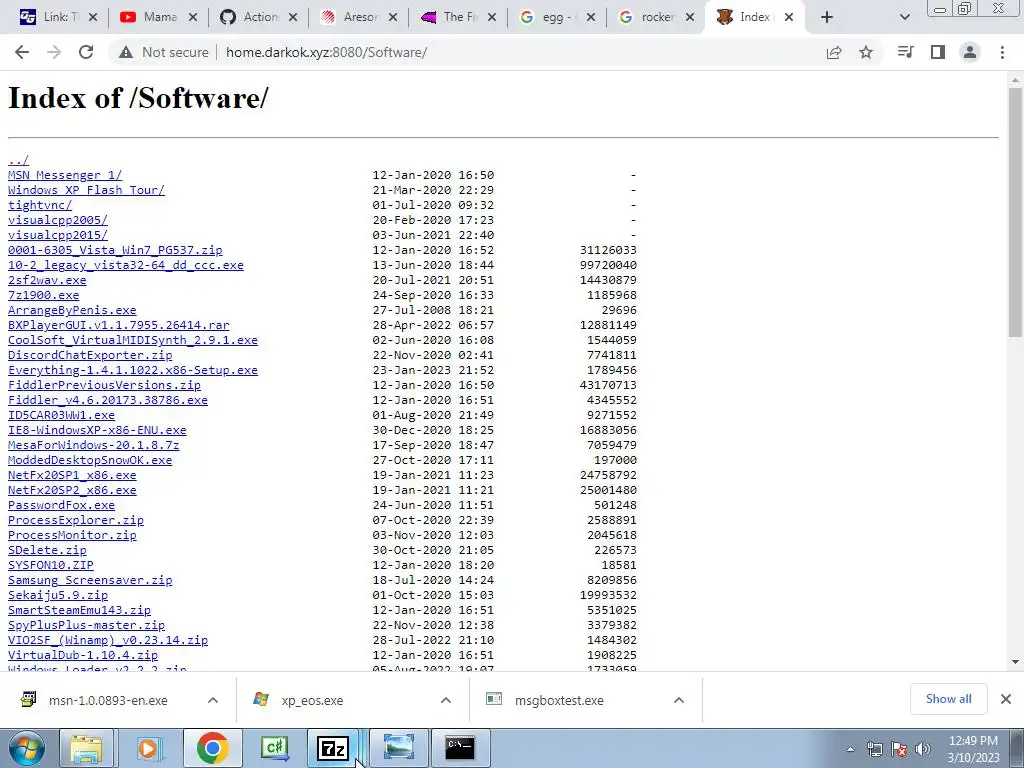Open the Windows_XP_Flash_Tour/ folder
The width and height of the screenshot is (1024, 768).
pos(86,190)
